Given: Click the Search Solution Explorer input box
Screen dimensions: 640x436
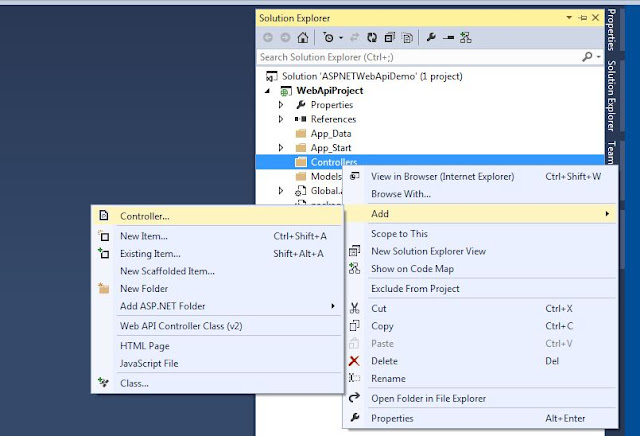Looking at the screenshot, I should (x=419, y=57).
